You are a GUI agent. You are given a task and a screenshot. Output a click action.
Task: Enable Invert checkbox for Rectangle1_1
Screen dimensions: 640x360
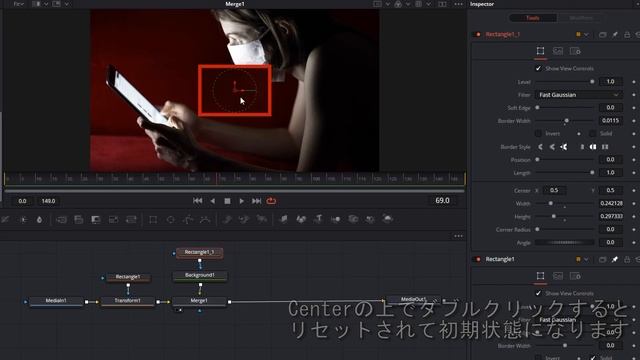[x=538, y=133]
